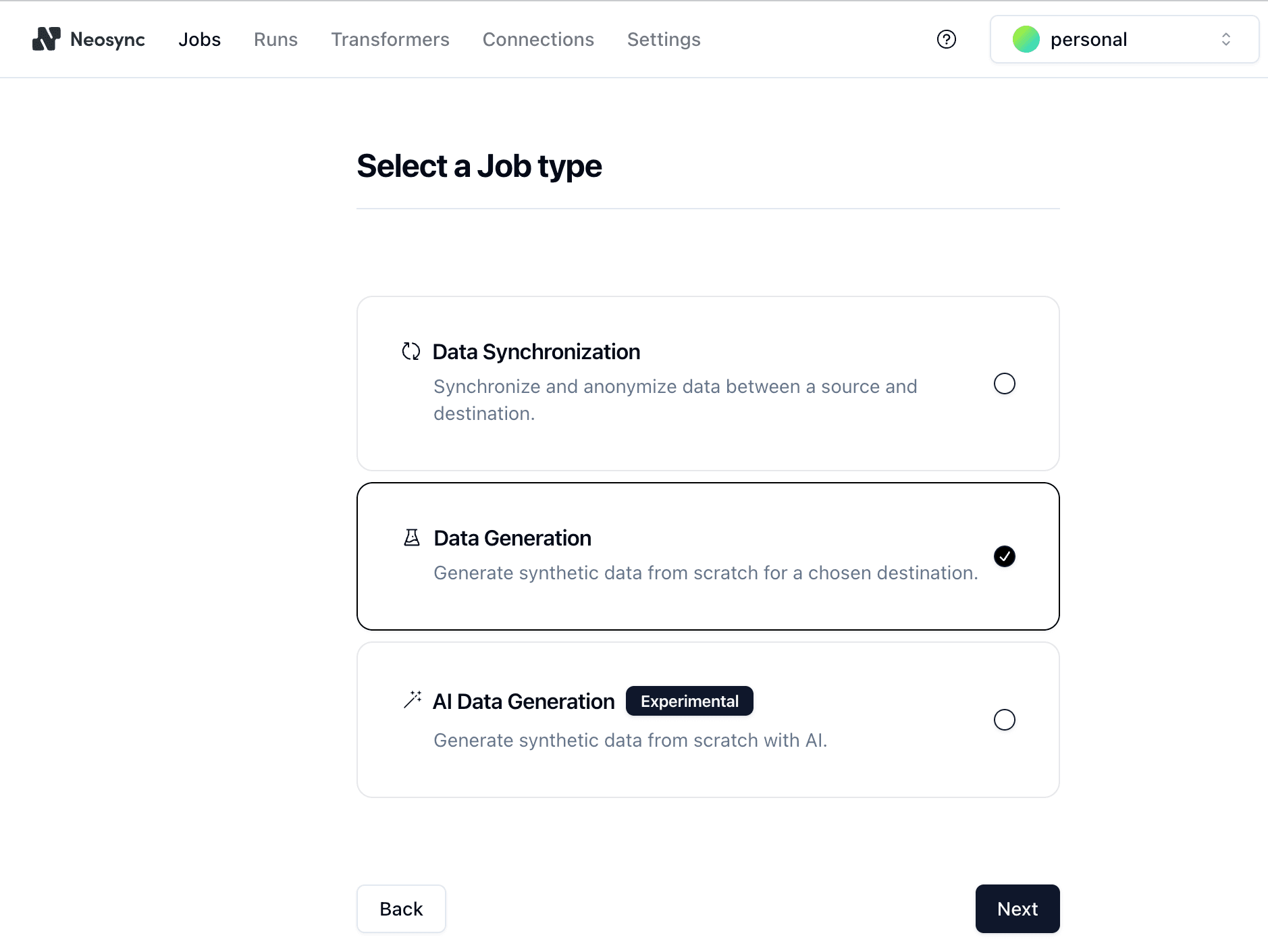Select the AI Data Generation radio button

coord(1003,720)
